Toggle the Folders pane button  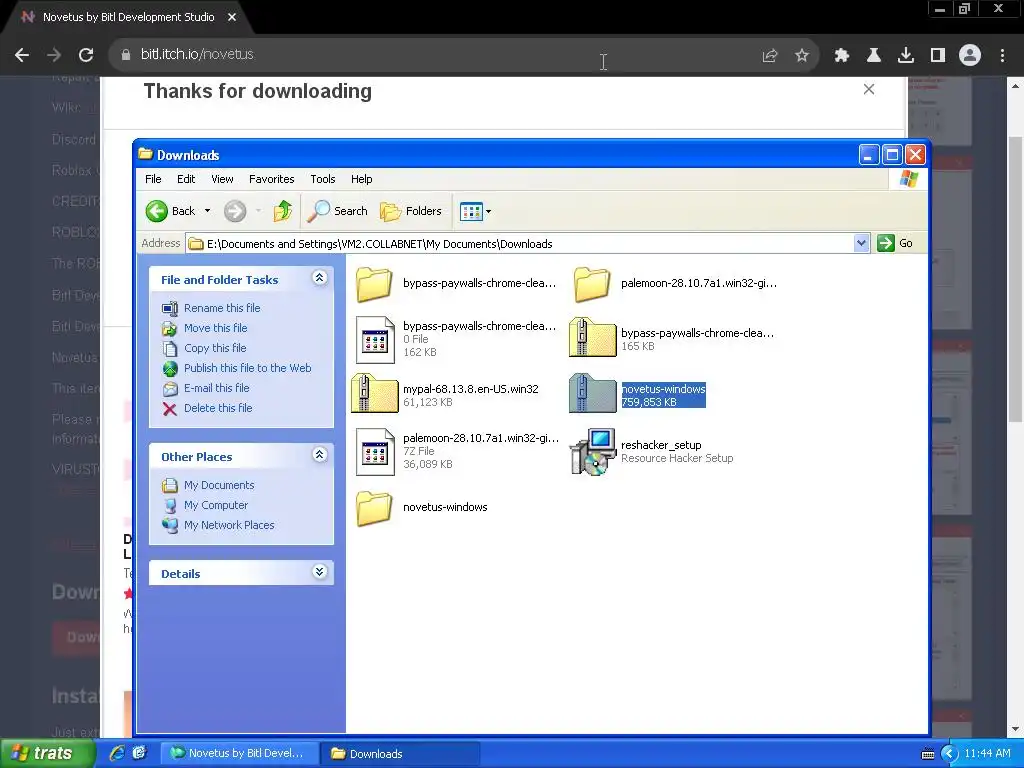tap(411, 211)
